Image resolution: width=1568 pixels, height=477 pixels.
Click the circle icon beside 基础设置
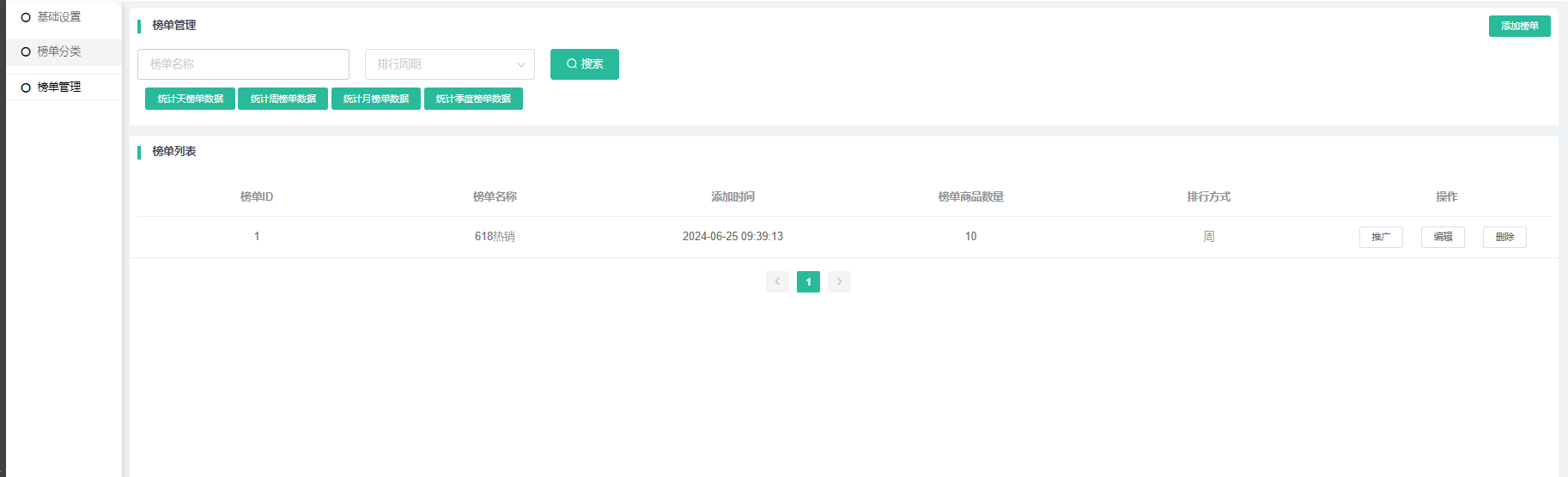pos(26,17)
